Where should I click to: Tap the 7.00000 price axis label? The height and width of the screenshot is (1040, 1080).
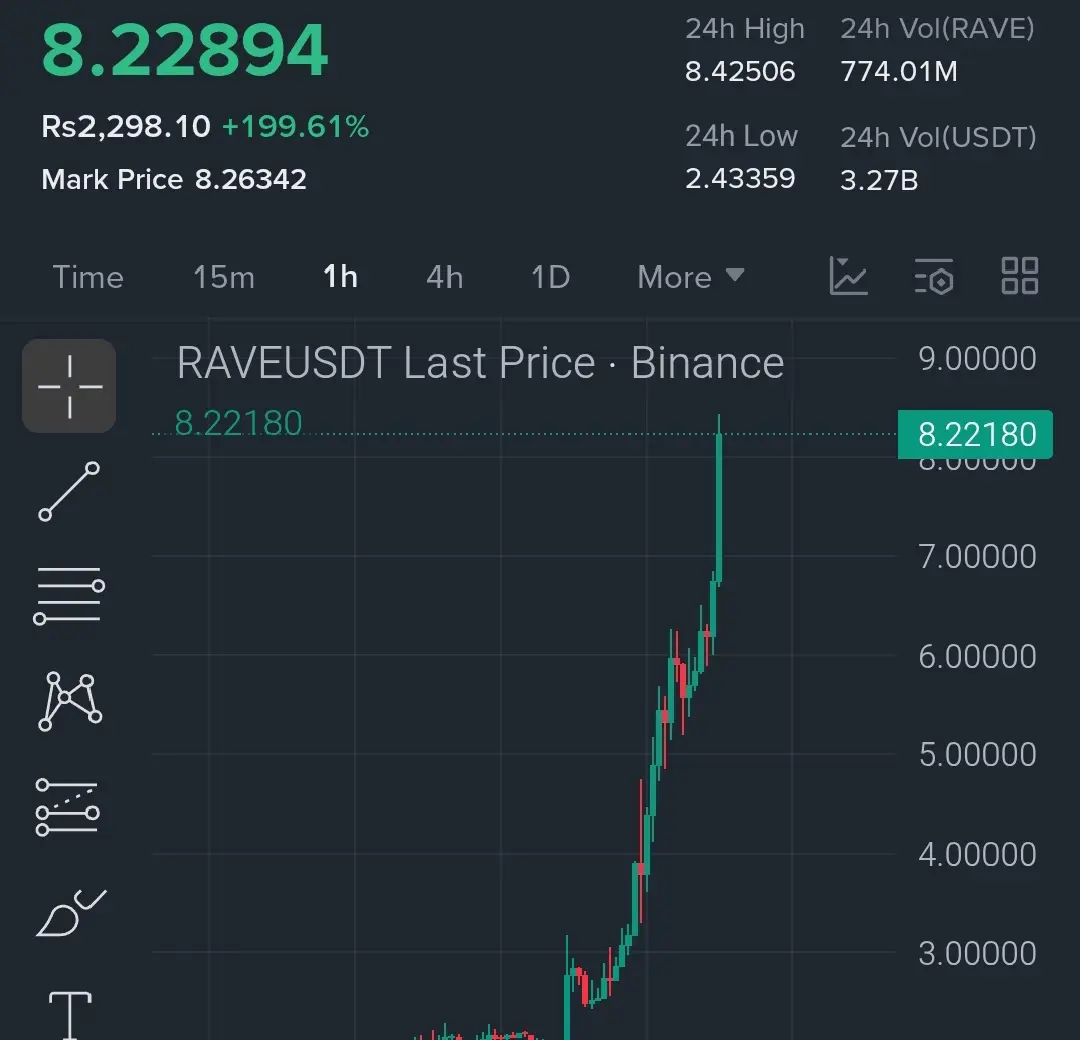coord(977,557)
